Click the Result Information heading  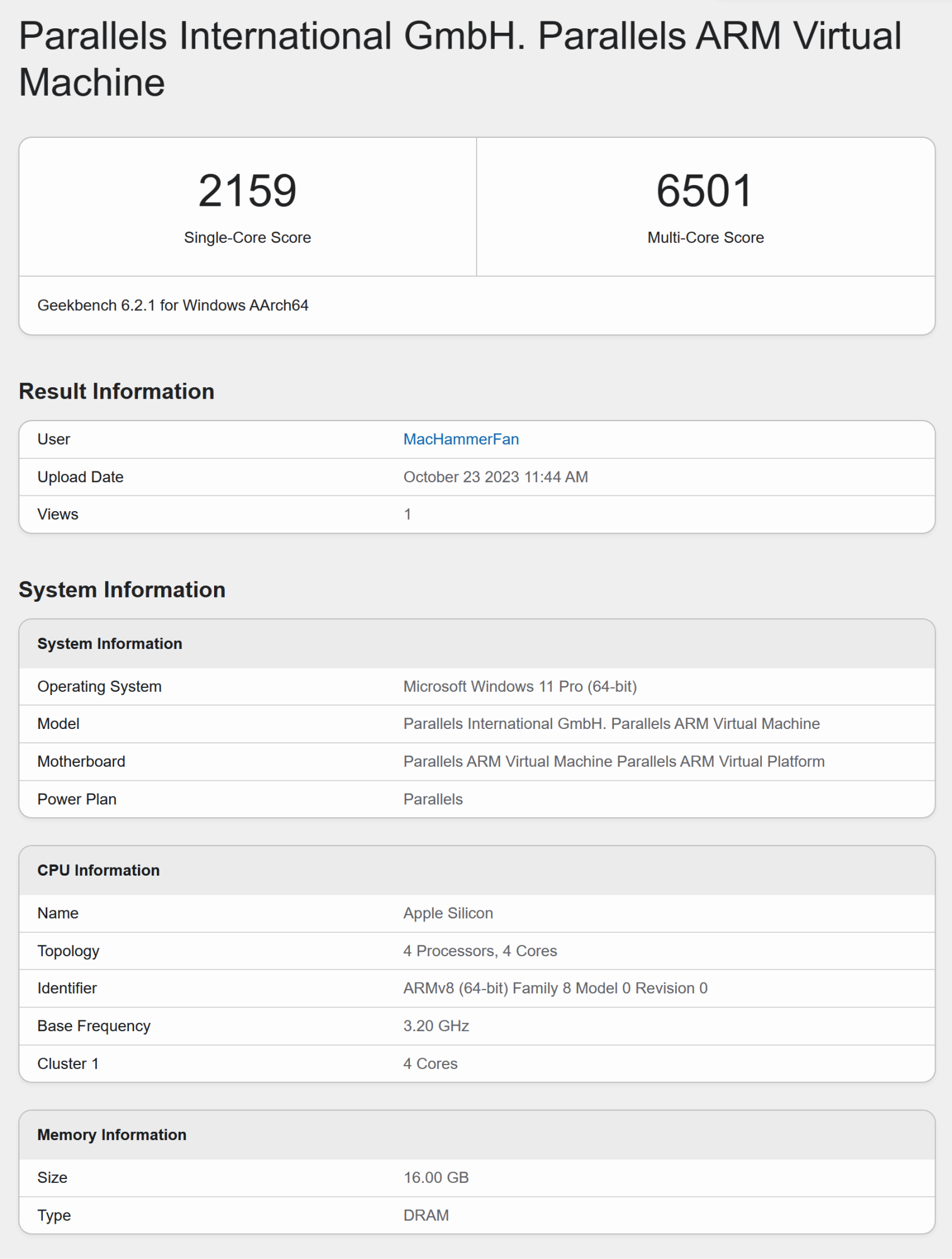point(116,392)
